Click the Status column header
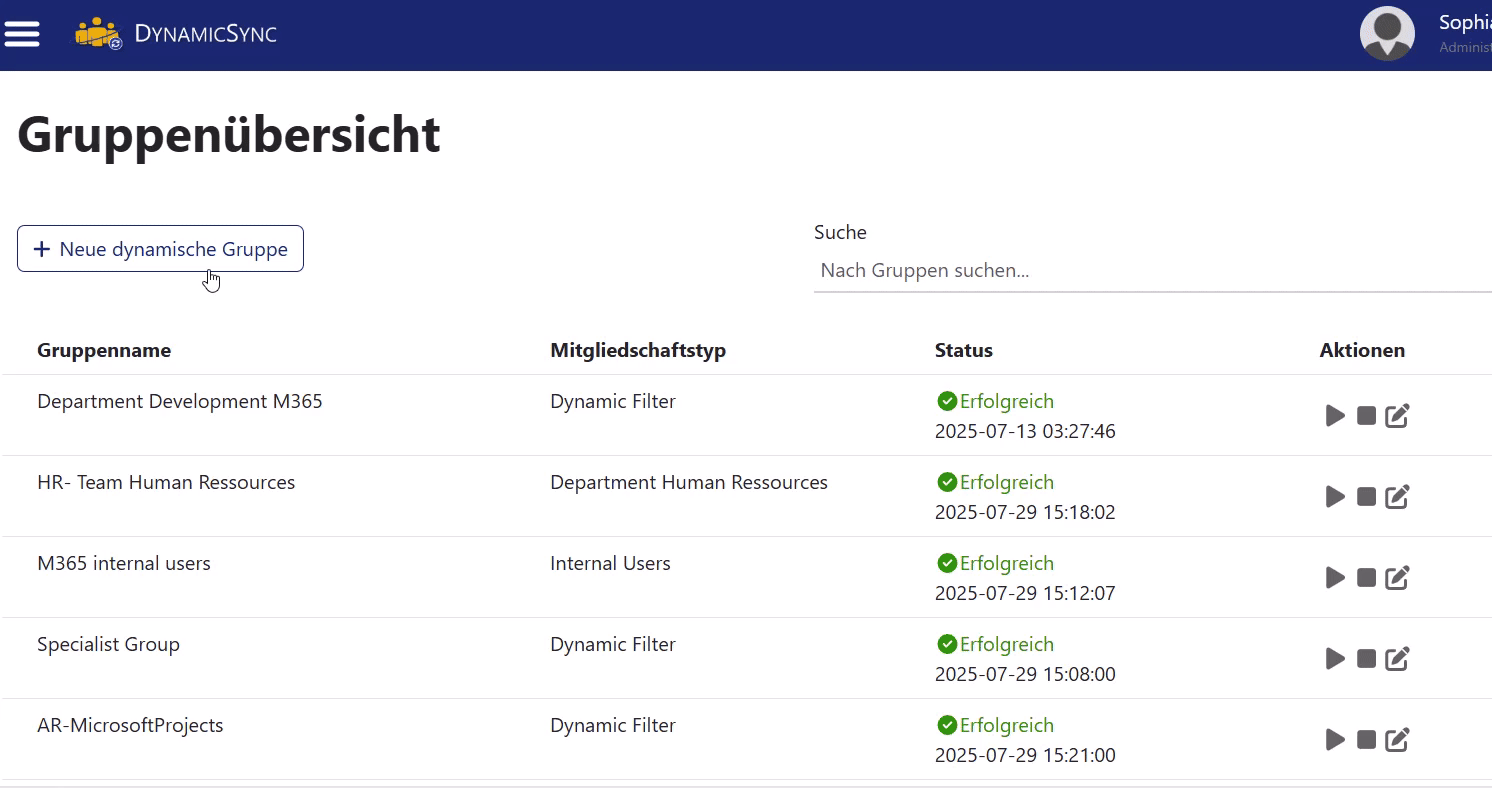 pyautogui.click(x=963, y=350)
